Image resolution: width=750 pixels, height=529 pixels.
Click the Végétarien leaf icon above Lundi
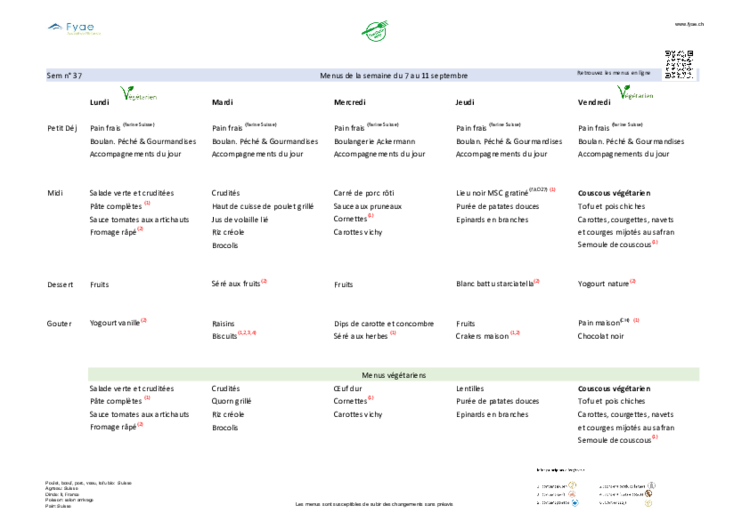(x=138, y=93)
